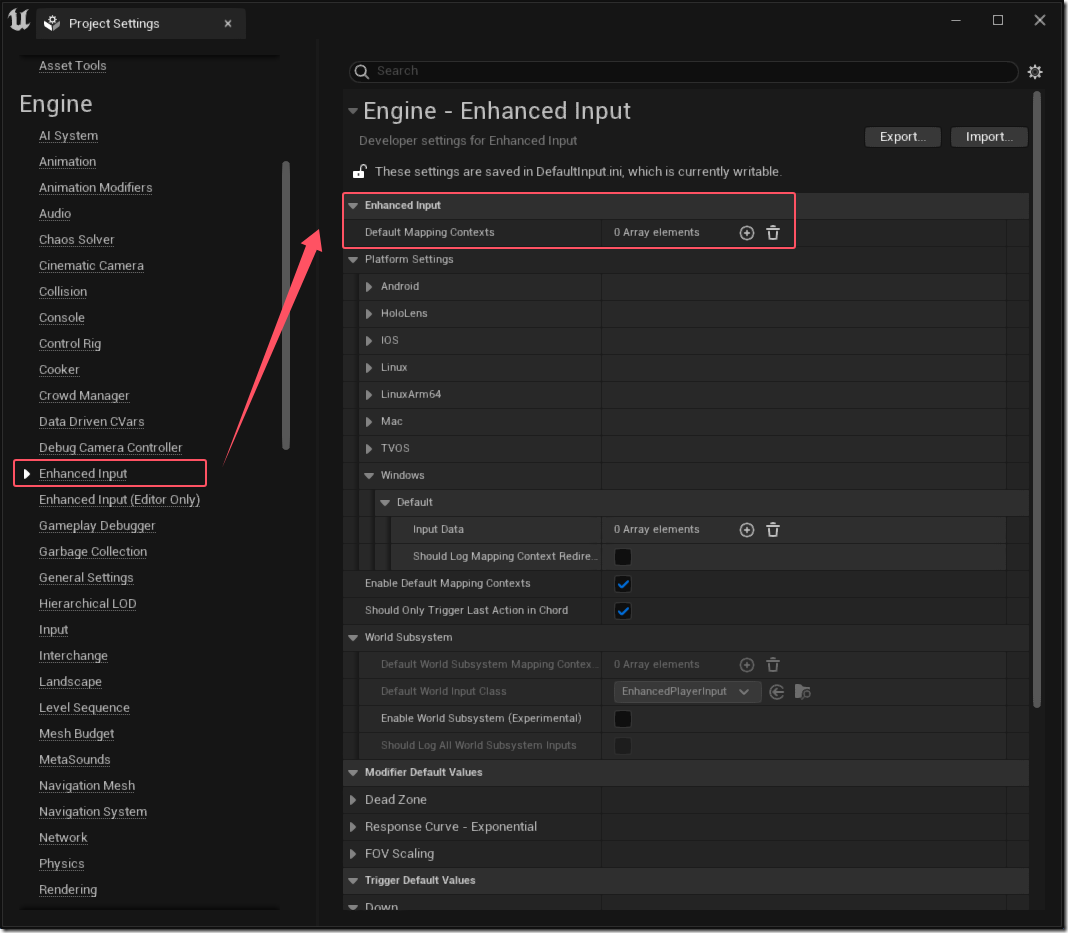The height and width of the screenshot is (933, 1068).
Task: Open Asset Tools settings
Action: (x=72, y=65)
